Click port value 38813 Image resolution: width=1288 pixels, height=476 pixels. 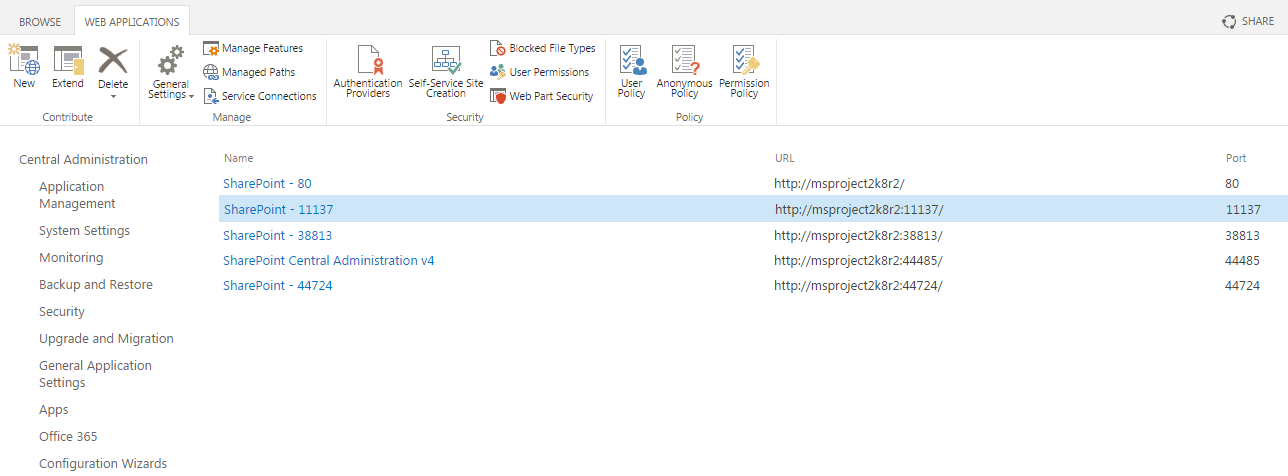[x=1242, y=235]
